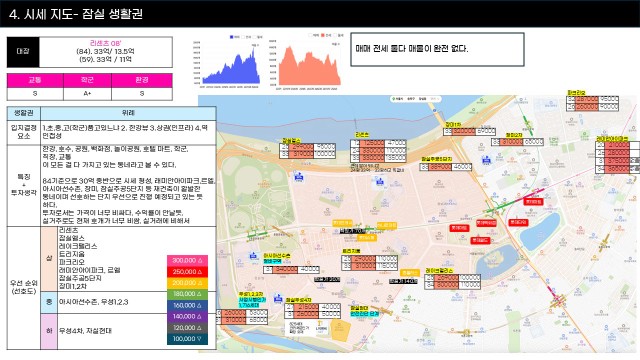Viewport: 640px width, 360px height.
Task: Click the red 250,000 legend color swatch
Action: click(187, 272)
